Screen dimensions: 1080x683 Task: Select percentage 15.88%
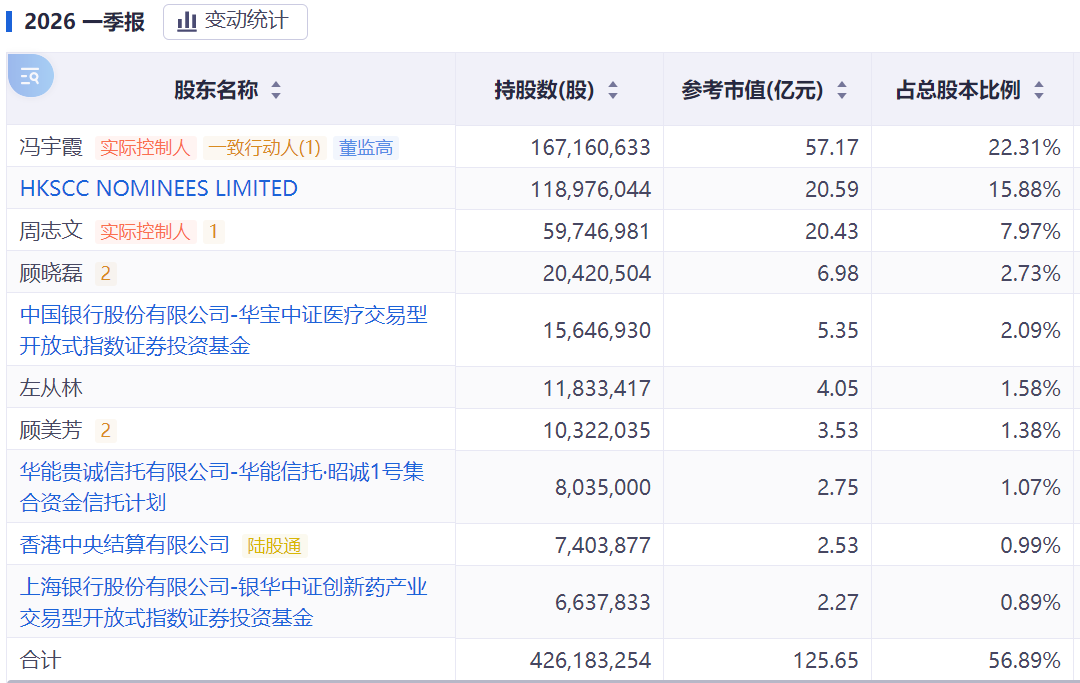tap(1024, 189)
